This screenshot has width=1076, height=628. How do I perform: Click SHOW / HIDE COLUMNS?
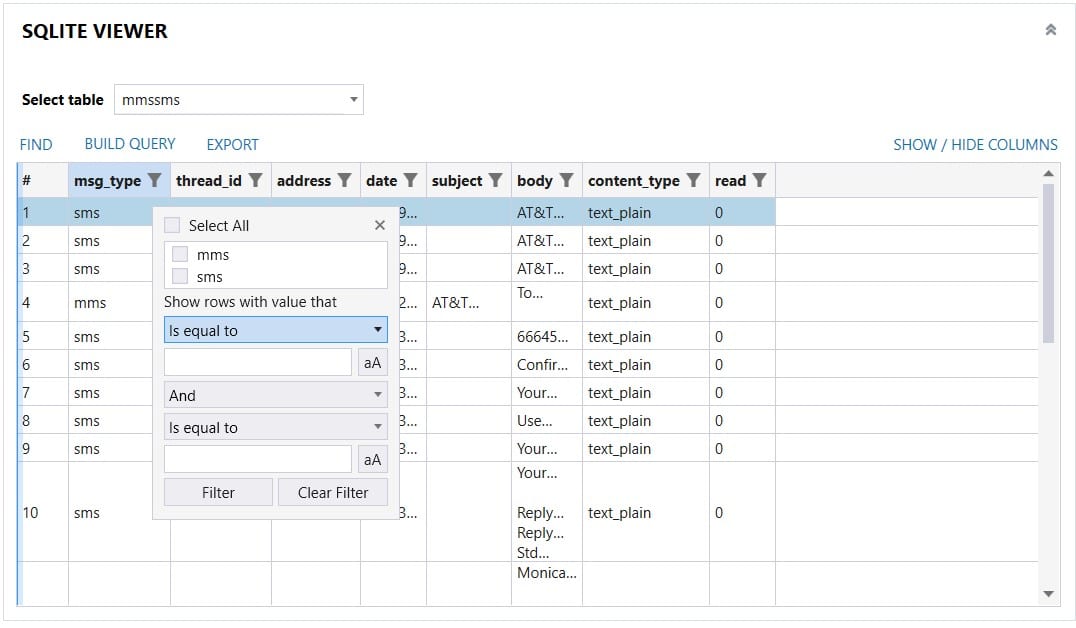click(x=975, y=144)
